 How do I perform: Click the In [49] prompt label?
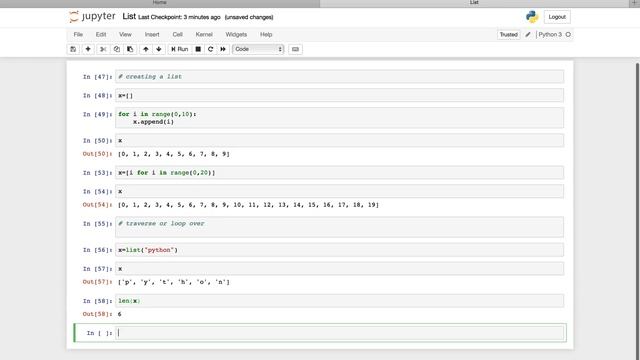click(97, 114)
